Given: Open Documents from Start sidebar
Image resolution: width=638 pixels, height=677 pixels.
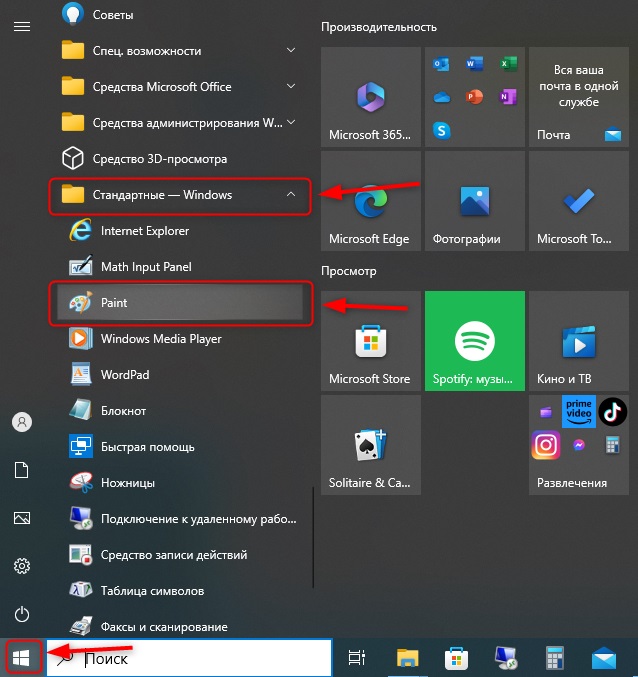Looking at the screenshot, I should (x=22, y=470).
